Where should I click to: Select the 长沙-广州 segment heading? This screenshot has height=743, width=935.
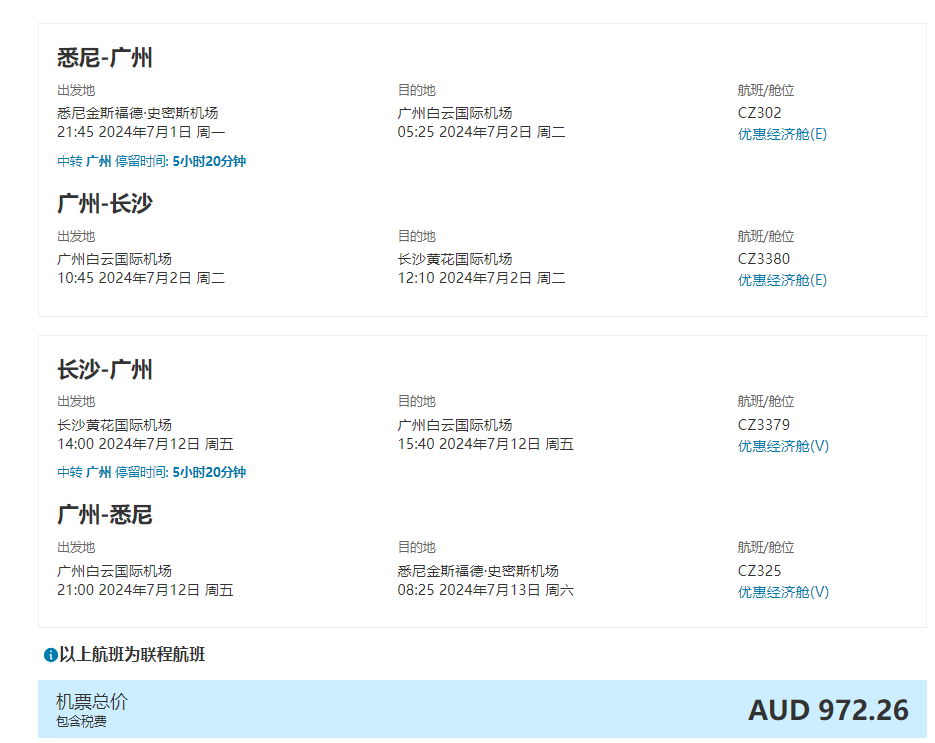pos(105,370)
